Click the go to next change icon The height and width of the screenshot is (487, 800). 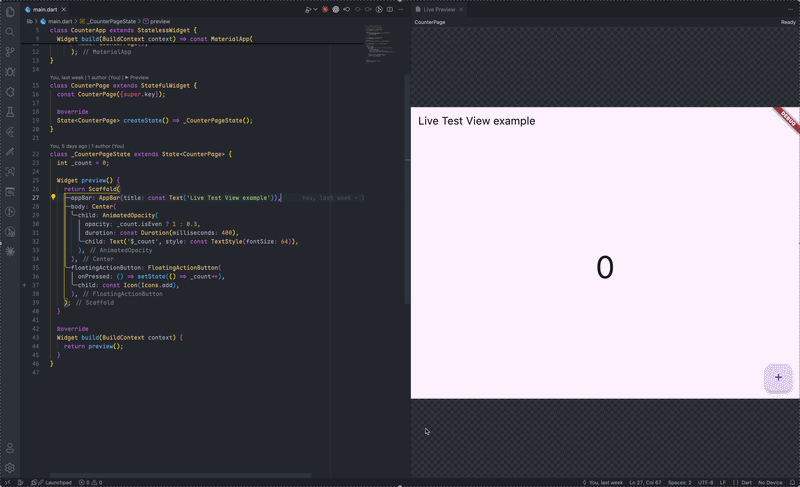click(368, 9)
